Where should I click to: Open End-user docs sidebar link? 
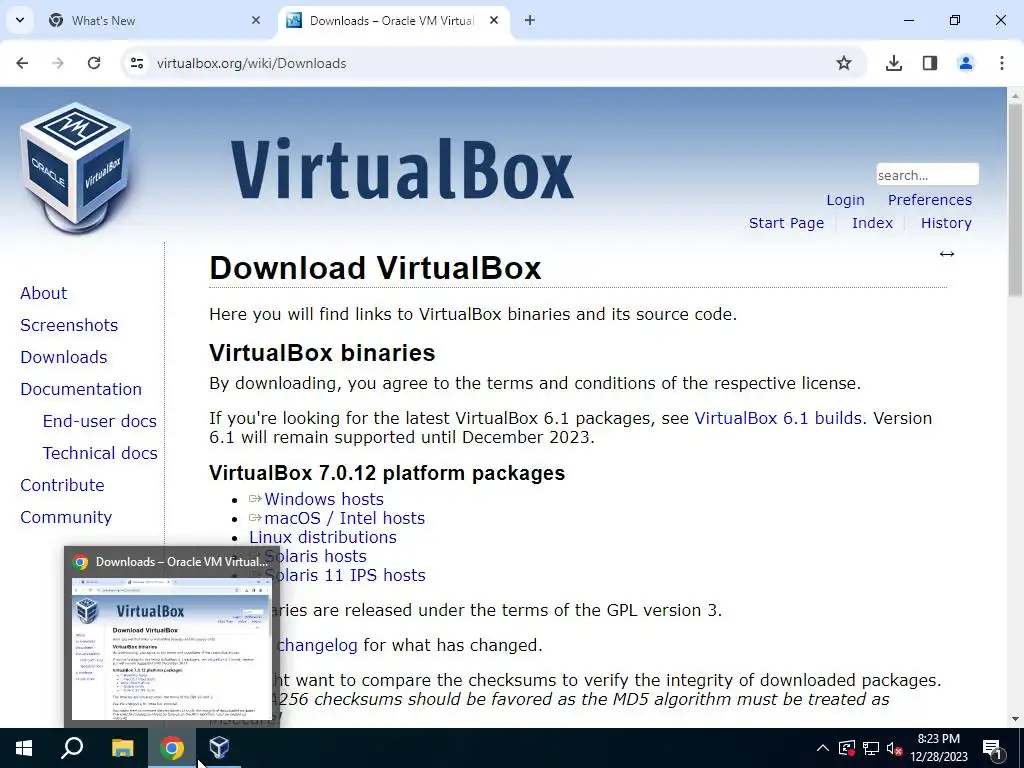pos(99,421)
